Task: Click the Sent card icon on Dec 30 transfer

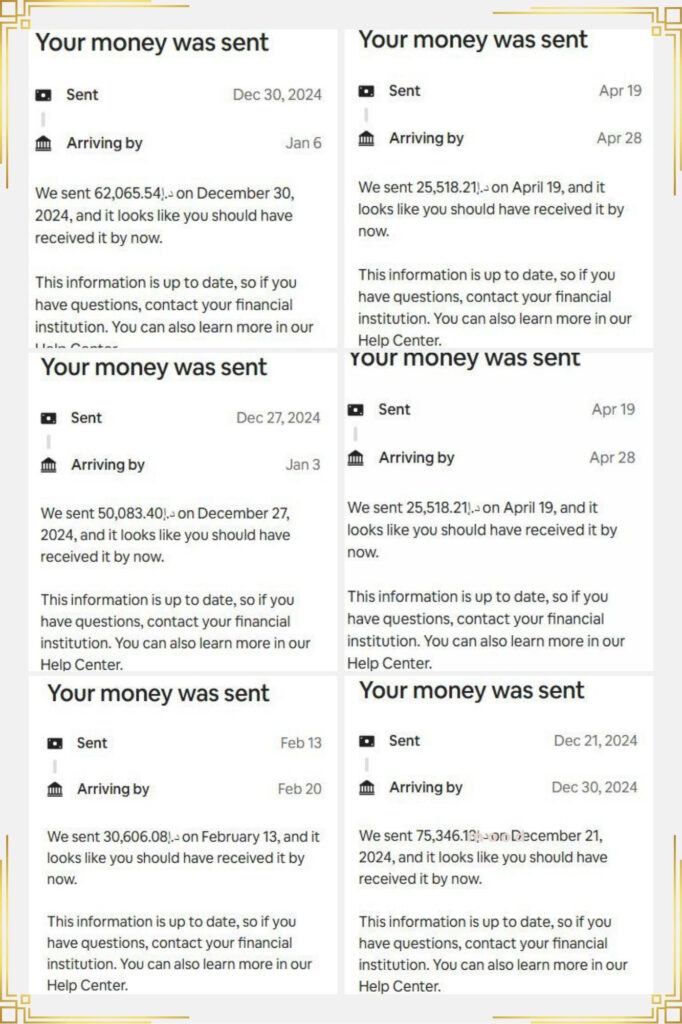Action: pyautogui.click(x=44, y=94)
